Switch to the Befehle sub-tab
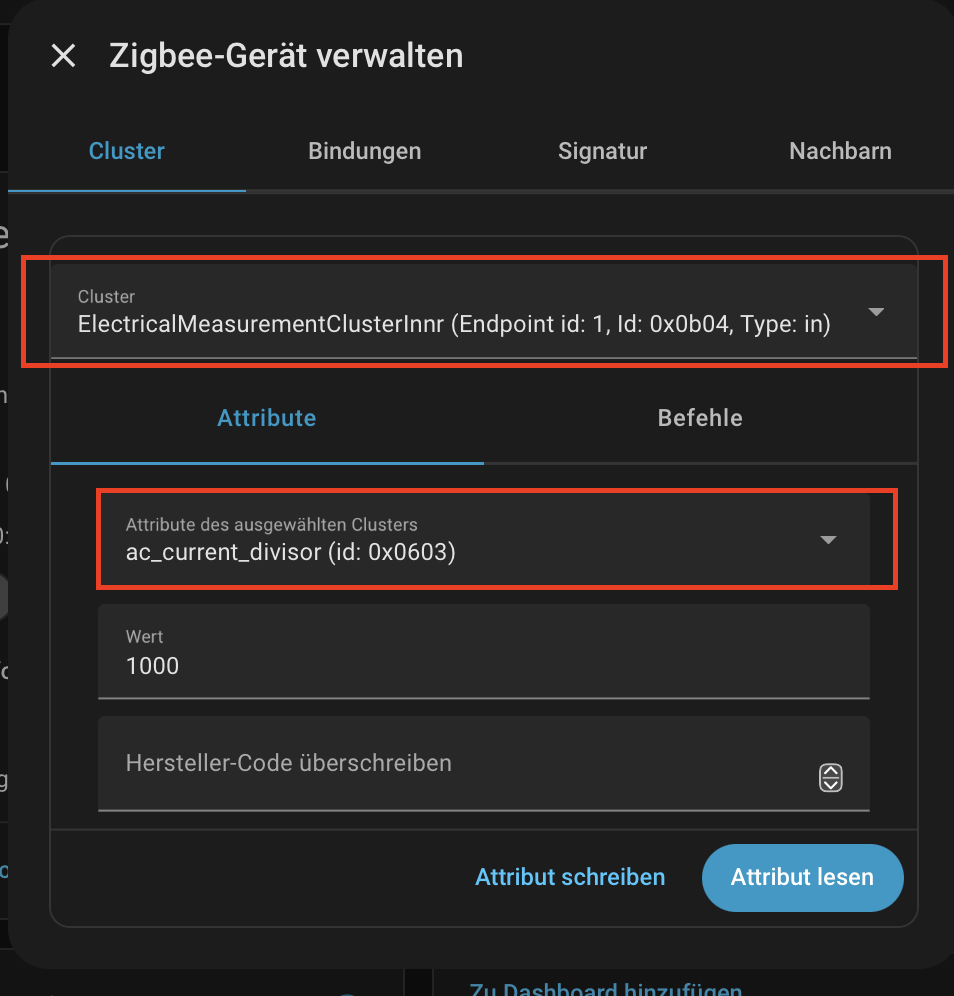 tap(700, 418)
